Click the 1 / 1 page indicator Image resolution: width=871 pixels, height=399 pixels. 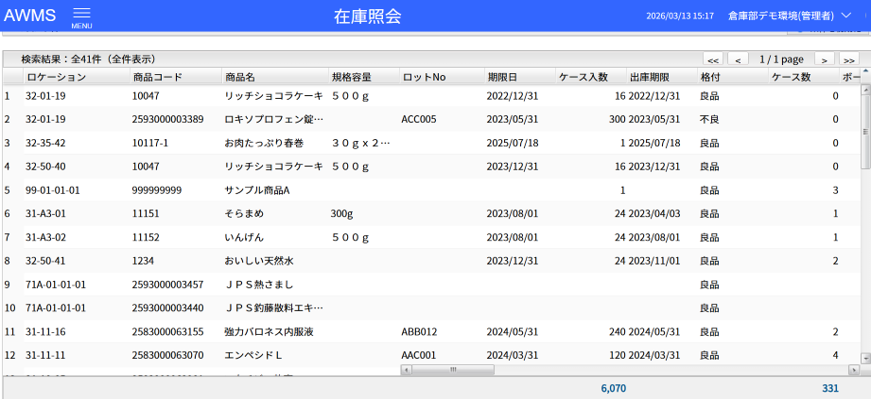tap(782, 59)
